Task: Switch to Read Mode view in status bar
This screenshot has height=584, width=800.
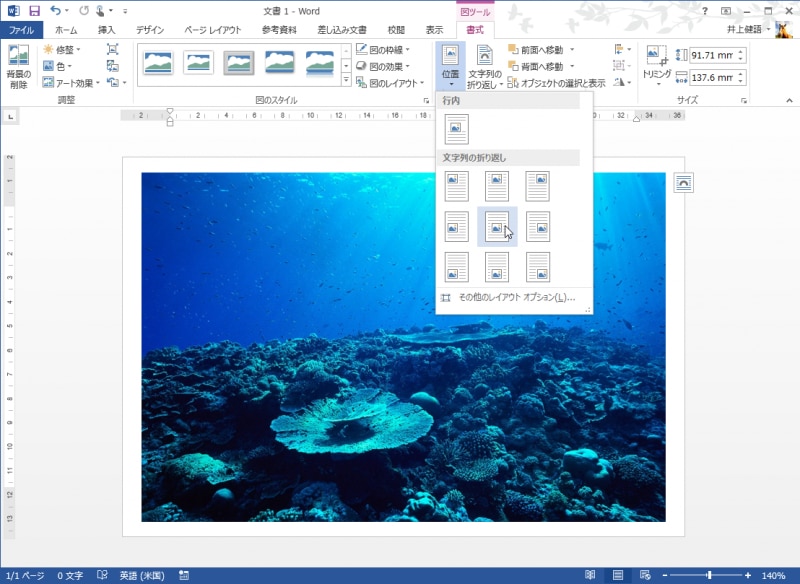Action: click(591, 576)
